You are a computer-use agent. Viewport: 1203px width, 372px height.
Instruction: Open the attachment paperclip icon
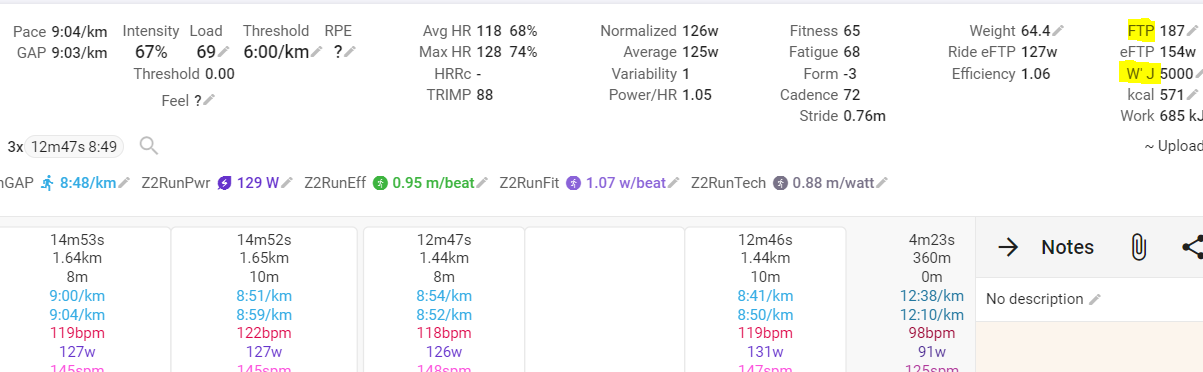1137,247
